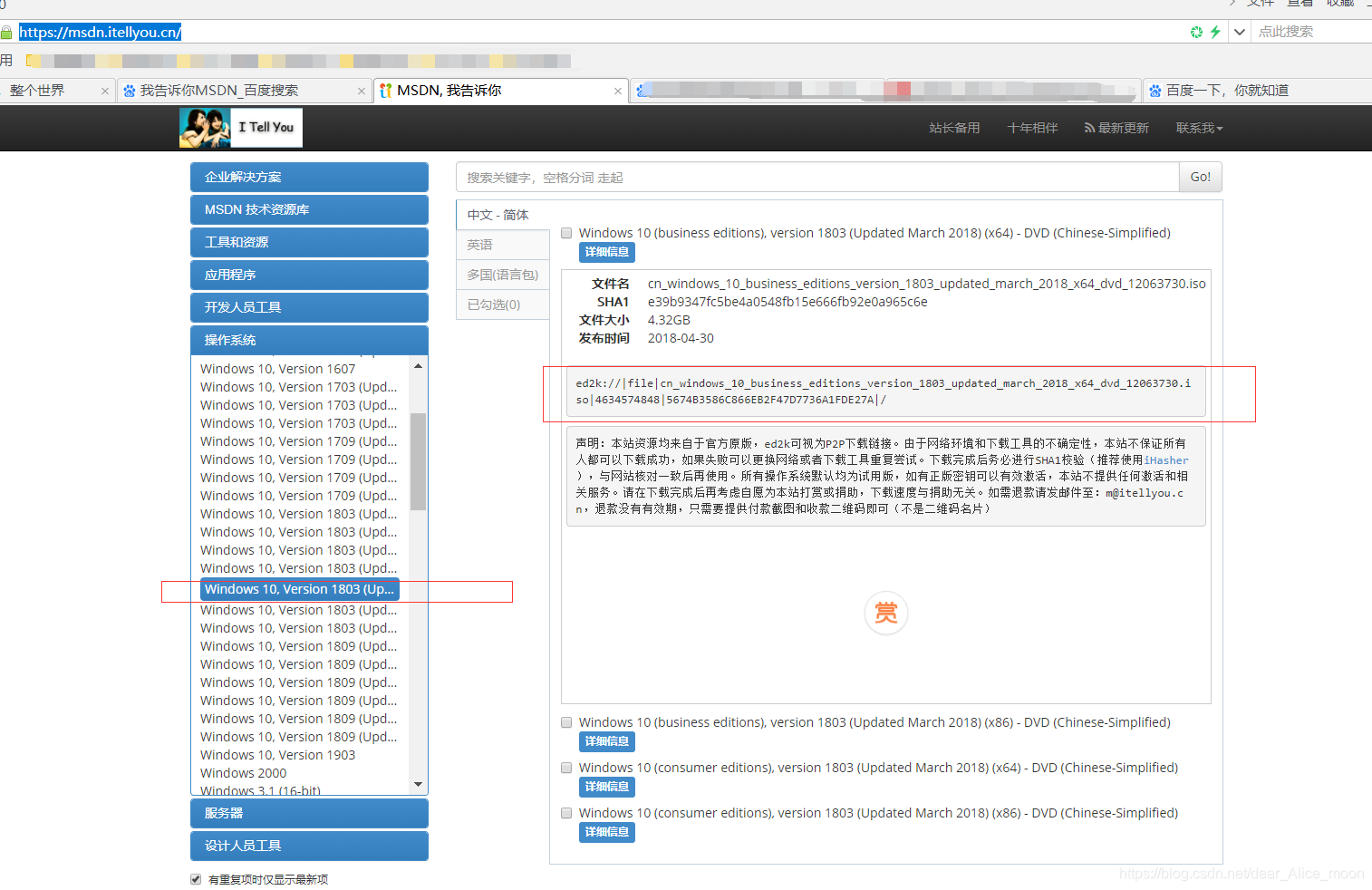1372x890 pixels.
Task: Check the business editions x86 DVD checkbox
Action: (x=566, y=722)
